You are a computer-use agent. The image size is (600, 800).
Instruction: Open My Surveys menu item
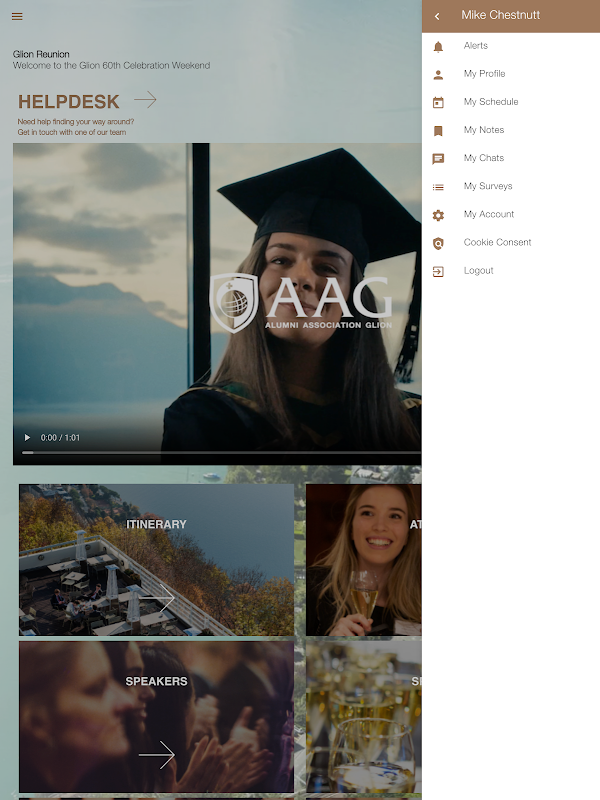(x=511, y=186)
